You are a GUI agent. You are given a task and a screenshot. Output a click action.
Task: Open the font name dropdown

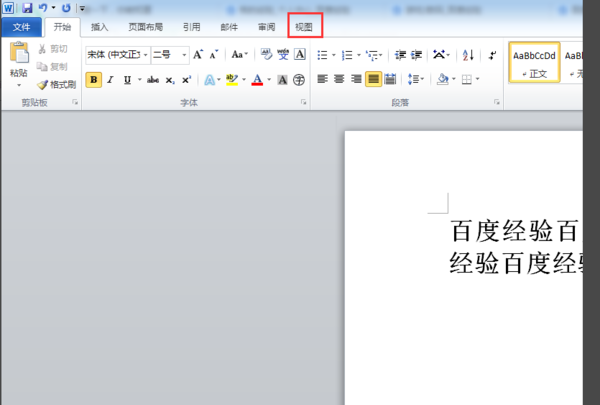pyautogui.click(x=145, y=55)
